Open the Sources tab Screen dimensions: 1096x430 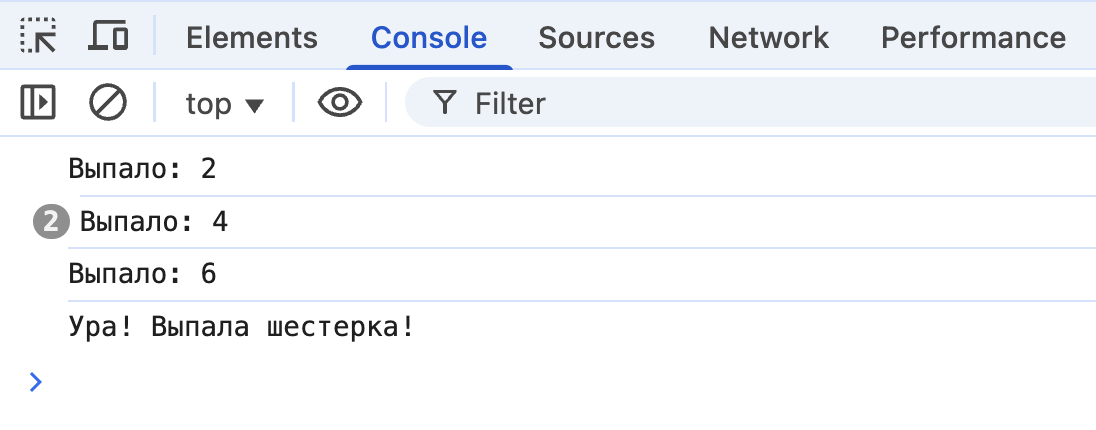pos(596,38)
